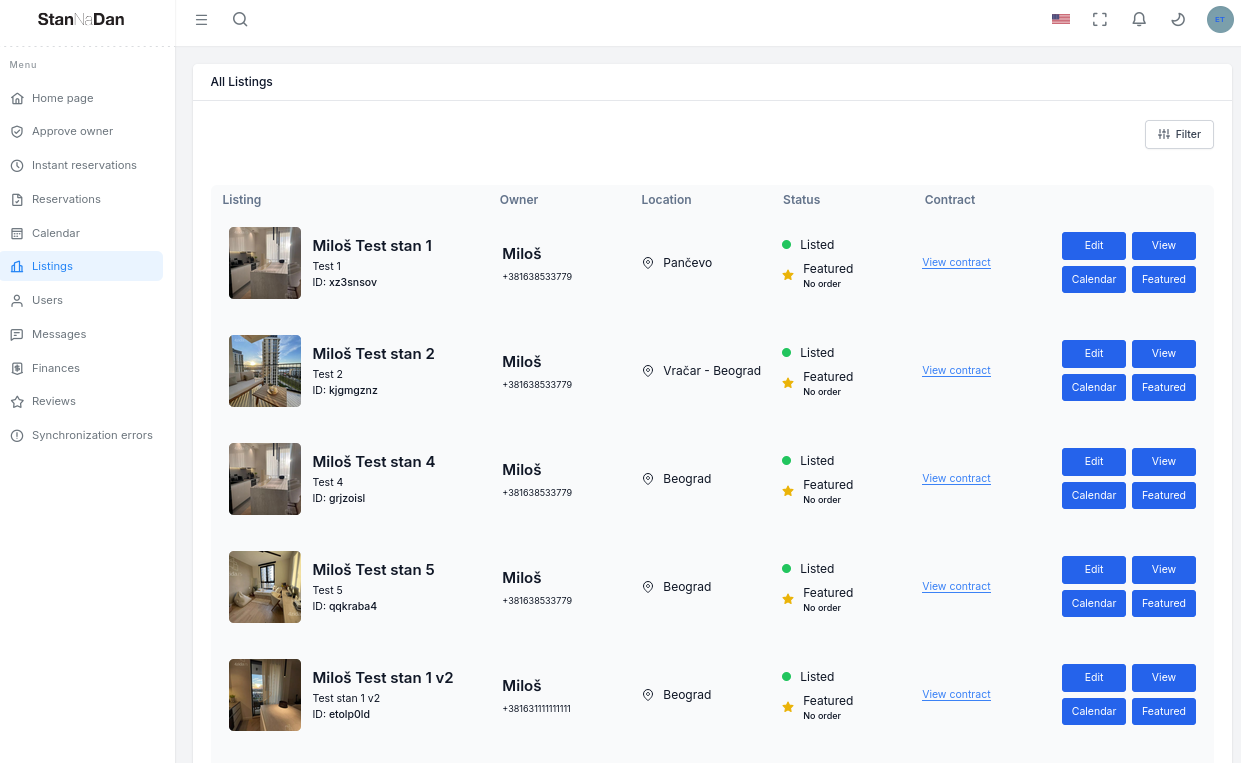Click location pin beside Vračar - Beograd
Image resolution: width=1241 pixels, height=763 pixels.
(648, 371)
